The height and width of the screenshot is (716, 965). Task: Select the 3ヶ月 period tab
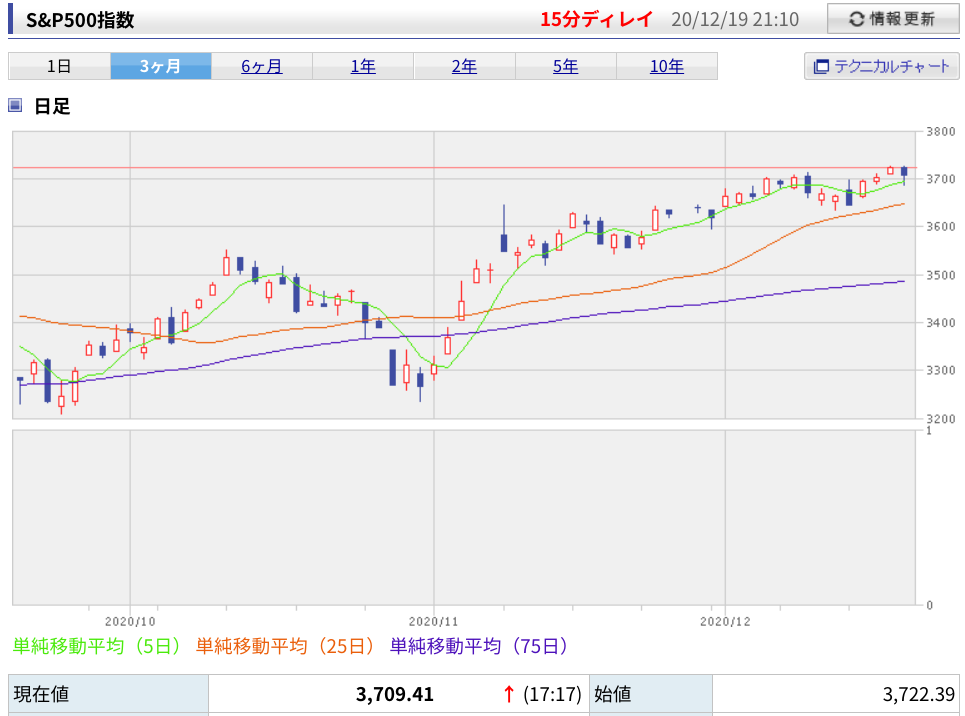[161, 66]
